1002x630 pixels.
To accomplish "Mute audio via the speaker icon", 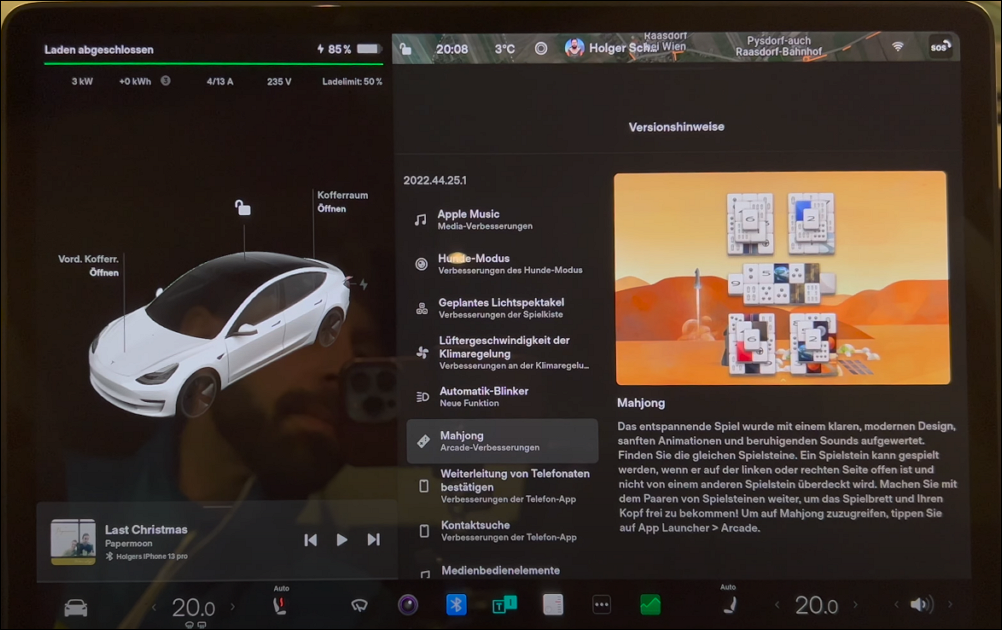I will (x=921, y=604).
